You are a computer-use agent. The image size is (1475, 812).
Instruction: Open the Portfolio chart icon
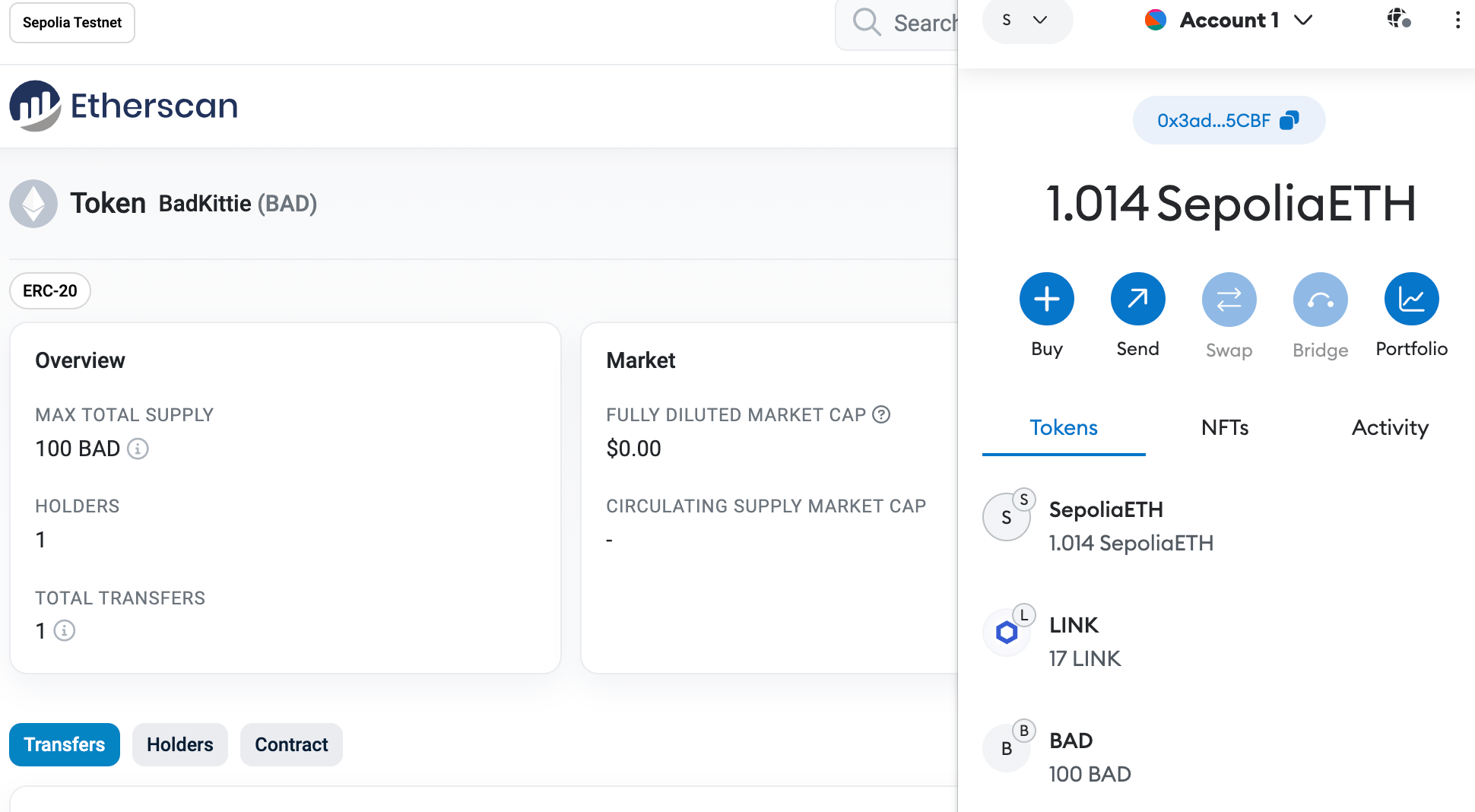[x=1411, y=299]
